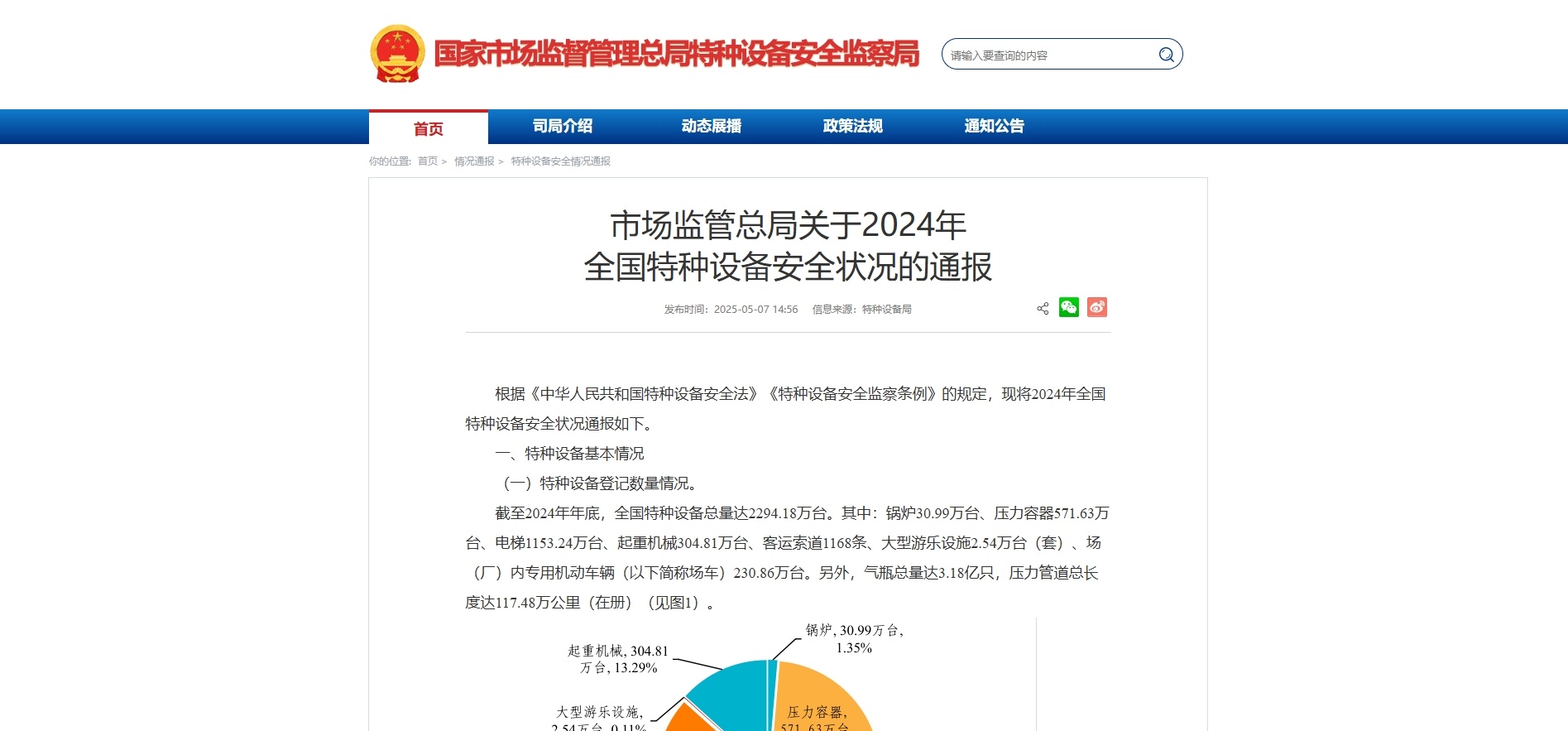Click the 特种设备安全情况通报 breadcrumb link
Screen dimensions: 1568x731
[x=561, y=161]
